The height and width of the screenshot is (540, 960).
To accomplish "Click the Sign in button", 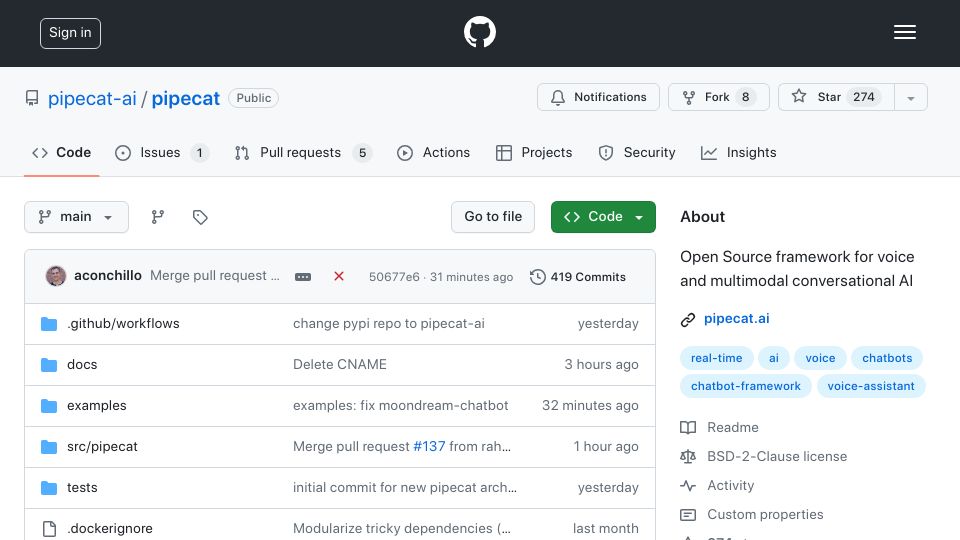I will pyautogui.click(x=70, y=33).
